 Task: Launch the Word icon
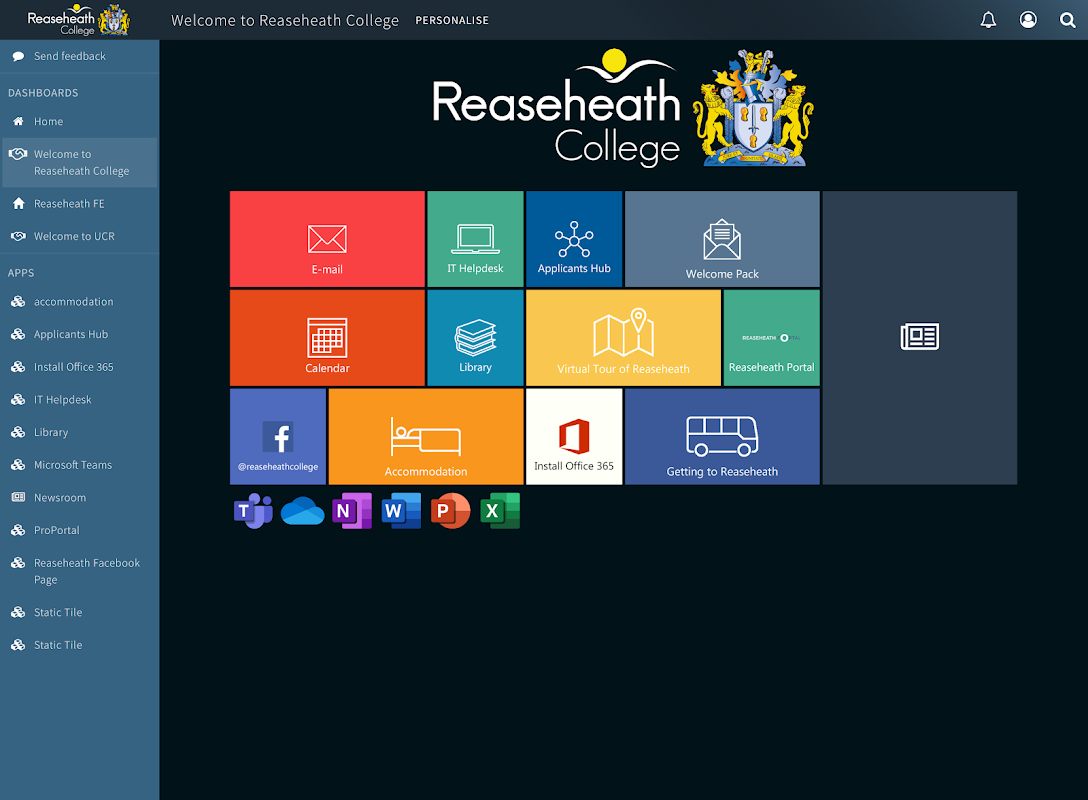coord(401,511)
